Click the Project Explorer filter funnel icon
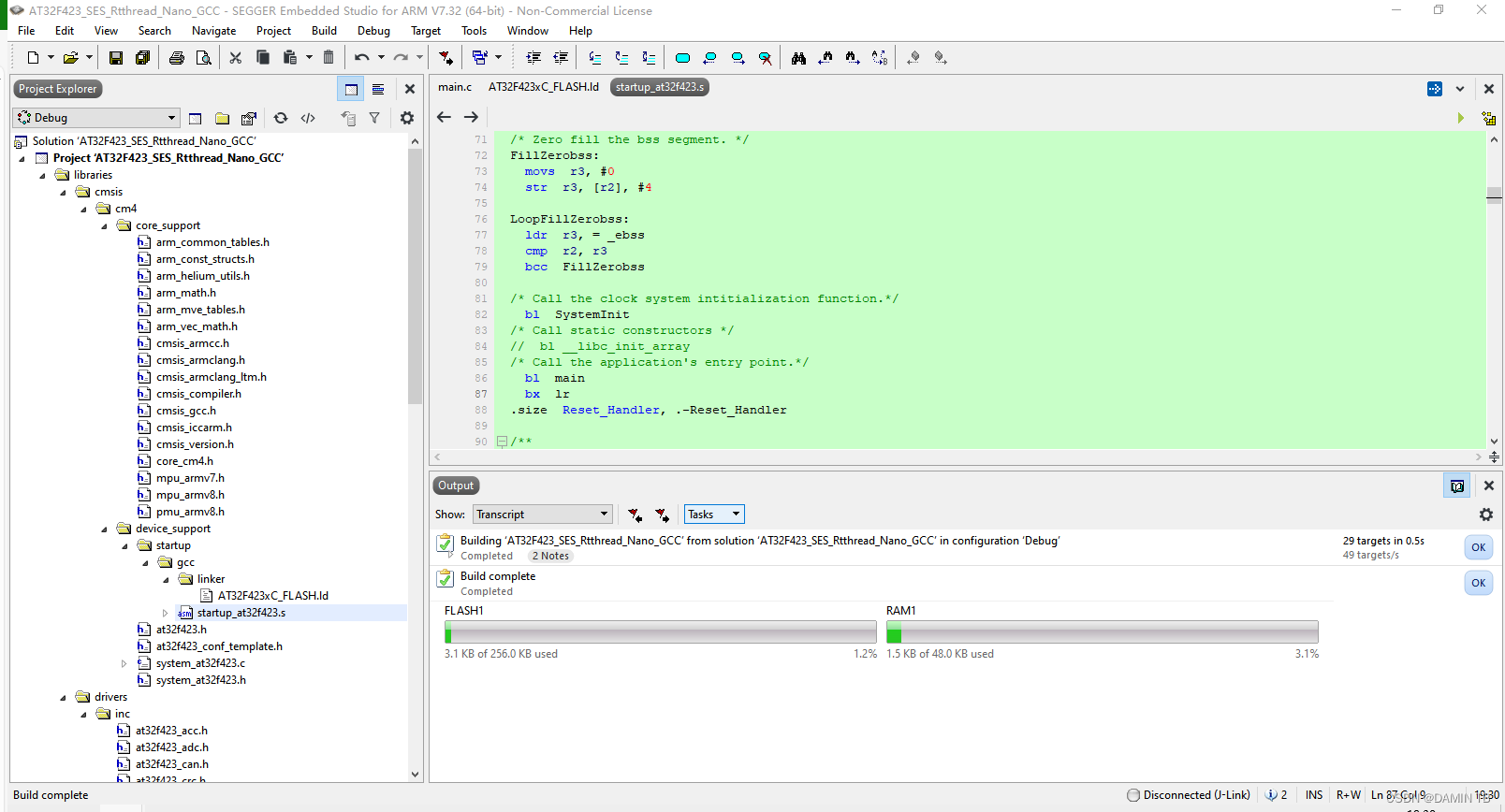Viewport: 1505px width, 812px height. [374, 118]
